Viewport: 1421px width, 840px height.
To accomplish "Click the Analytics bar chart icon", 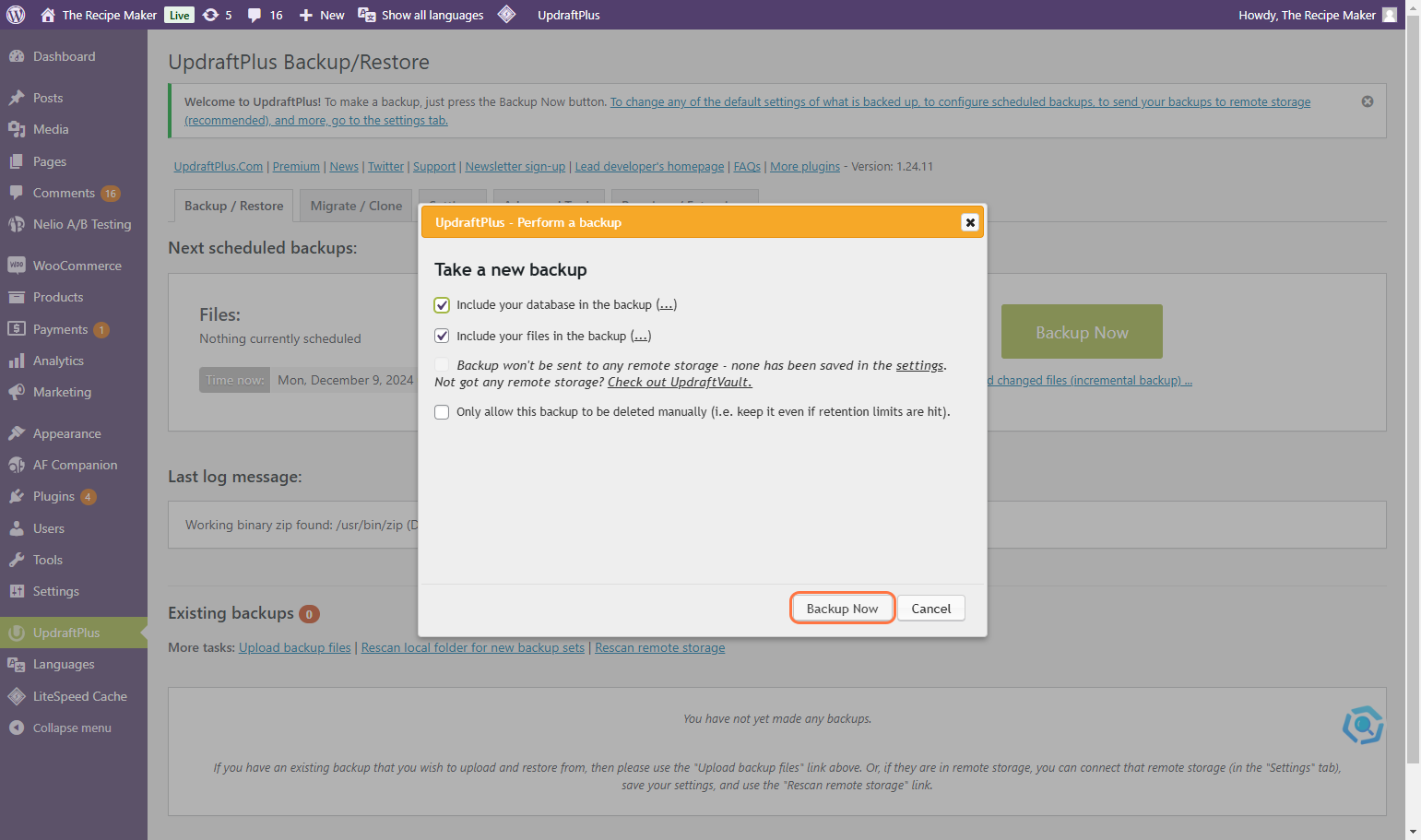I will 17,361.
